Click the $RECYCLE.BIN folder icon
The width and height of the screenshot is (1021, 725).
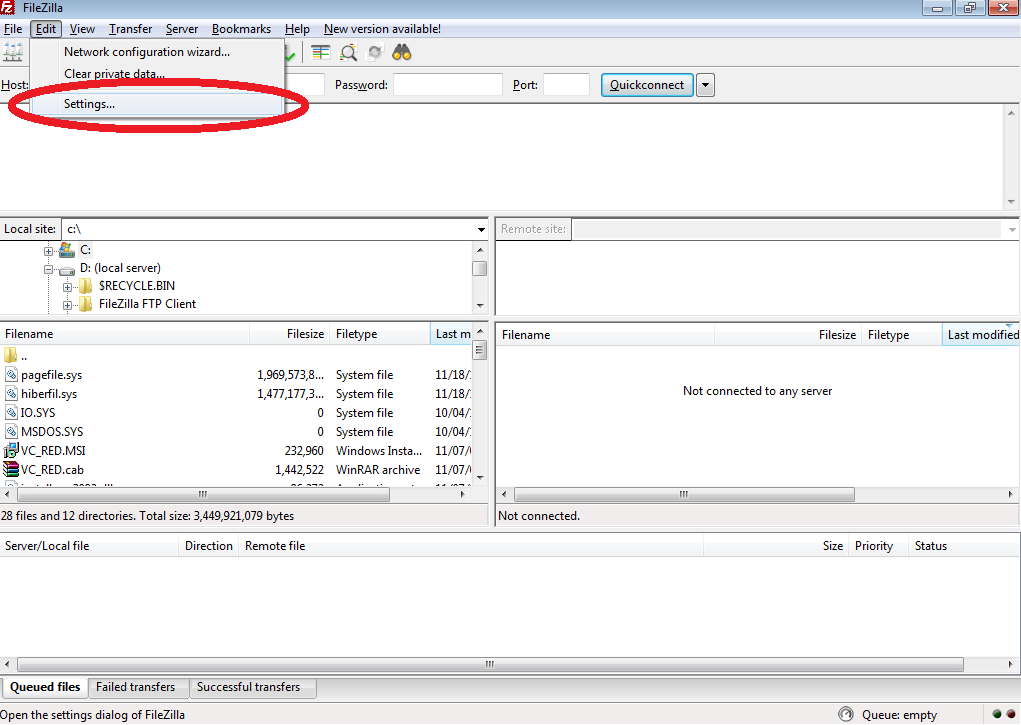coord(85,286)
